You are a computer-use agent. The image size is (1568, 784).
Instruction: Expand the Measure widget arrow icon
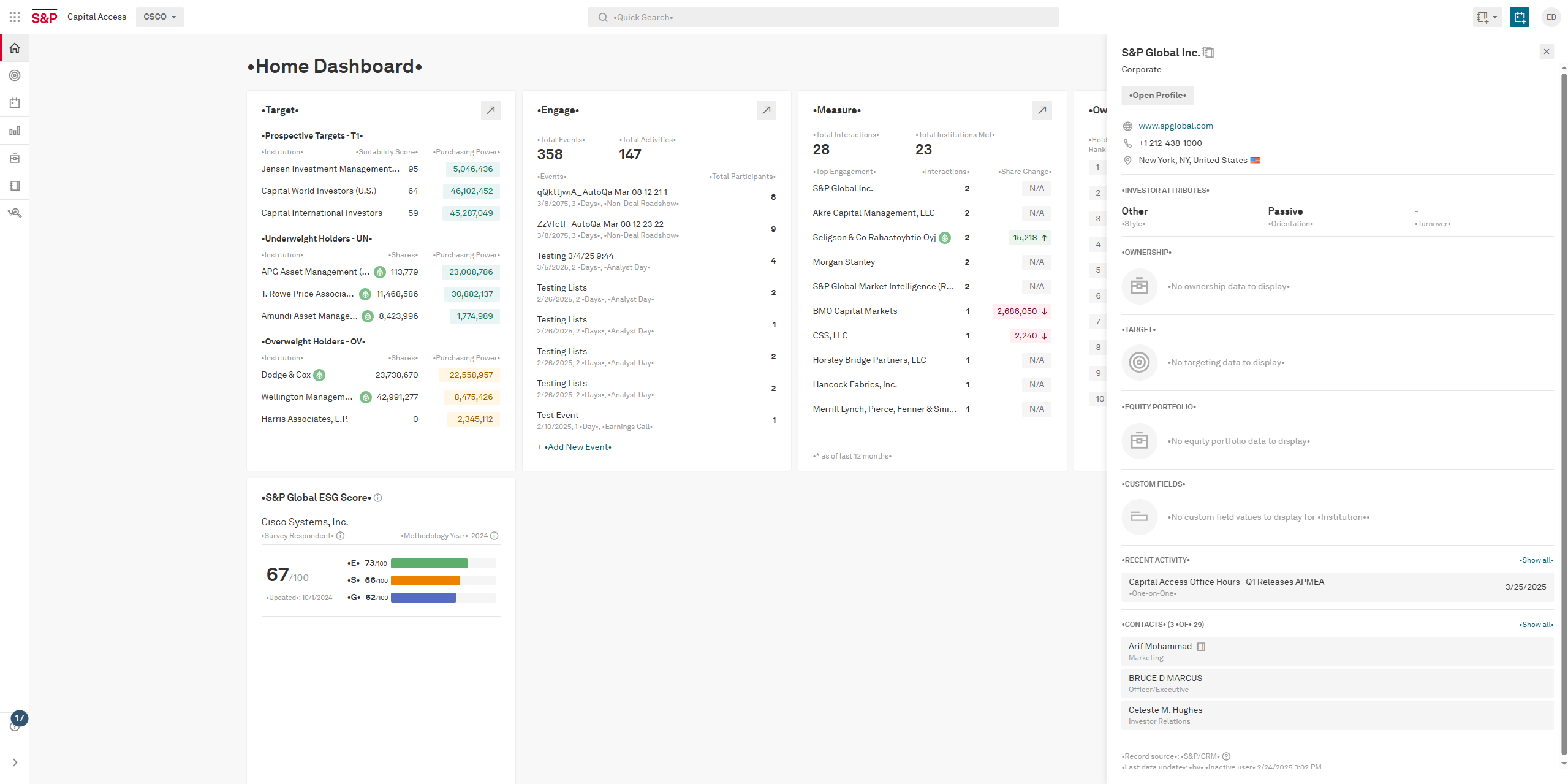coord(1042,110)
